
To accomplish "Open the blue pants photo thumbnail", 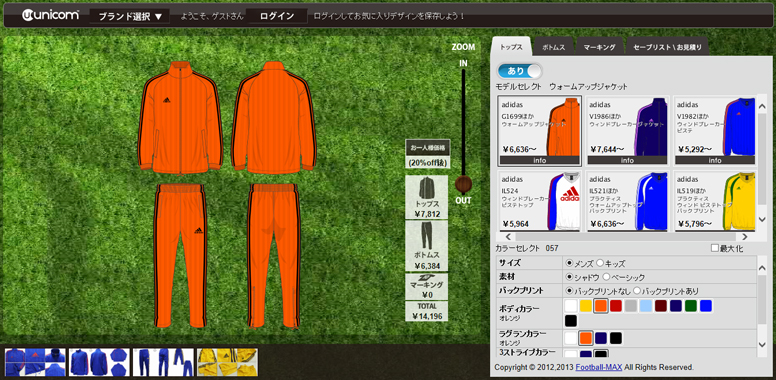I will 163,362.
